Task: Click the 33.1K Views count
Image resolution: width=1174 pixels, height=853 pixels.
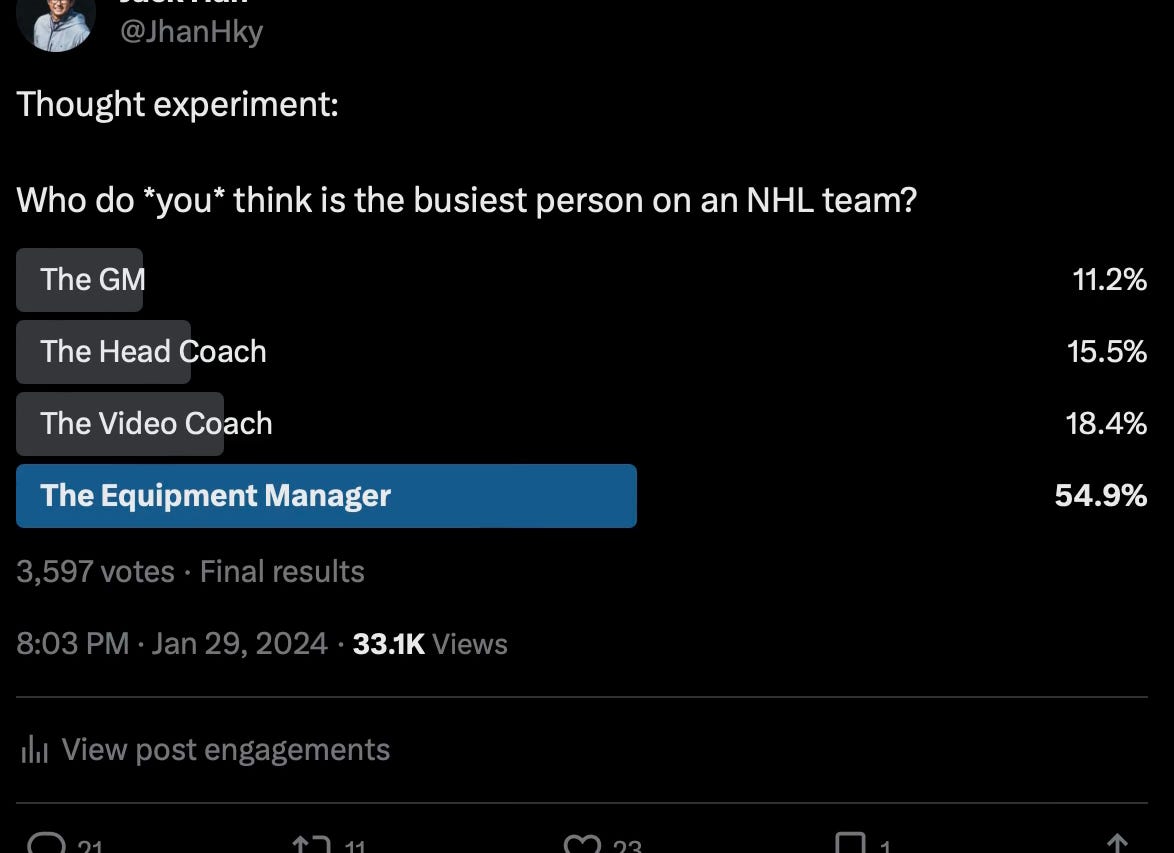Action: tap(430, 643)
